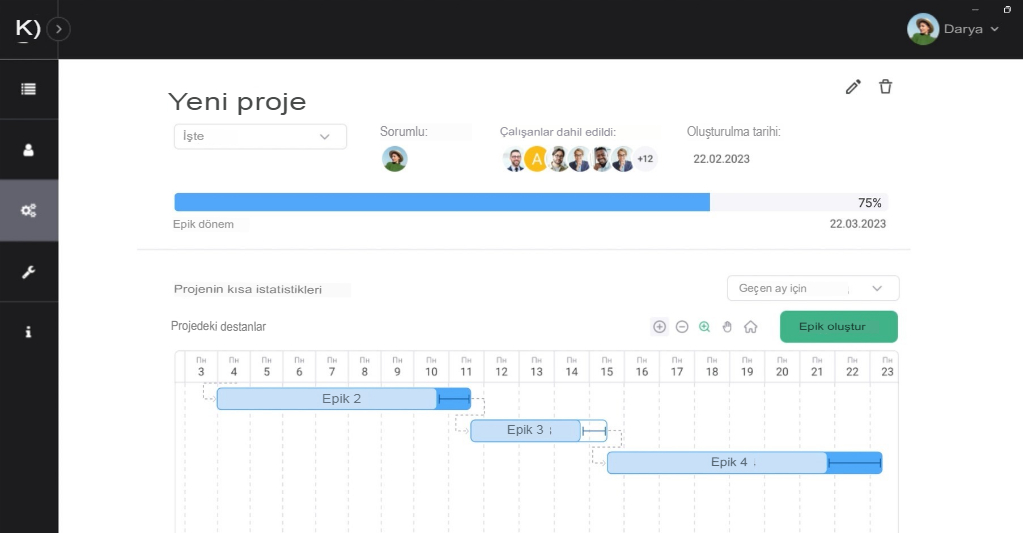Zoom out the Gantt chart with minus icon
Screen dimensions: 1023x533
pos(682,327)
